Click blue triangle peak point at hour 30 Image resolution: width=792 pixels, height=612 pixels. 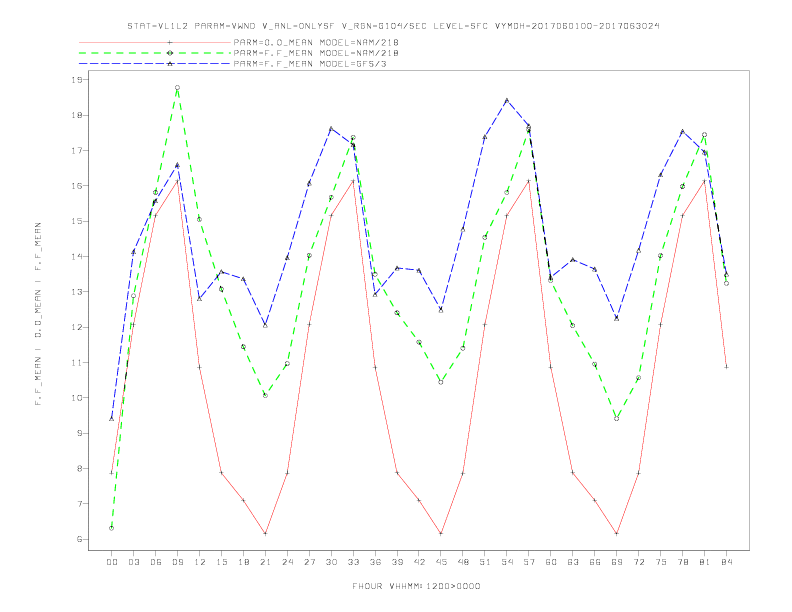coord(331,129)
